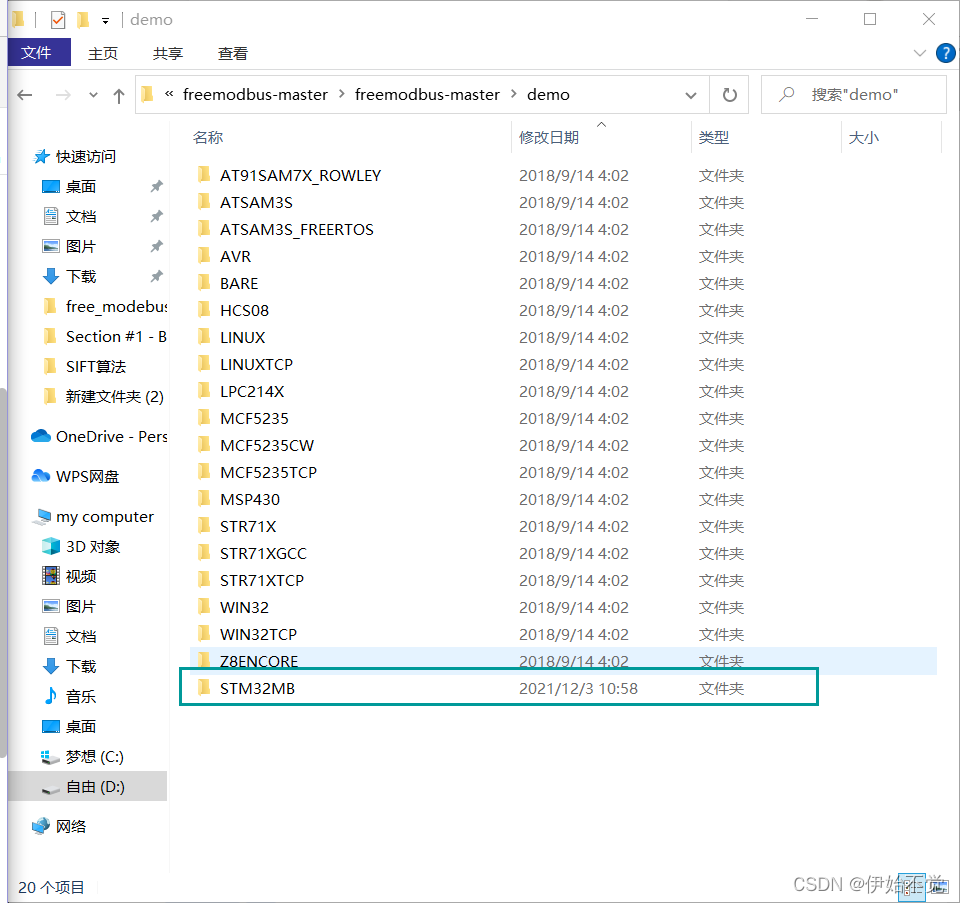
Task: Click first freemodbus-master breadcrumb segment
Action: pyautogui.click(x=255, y=95)
